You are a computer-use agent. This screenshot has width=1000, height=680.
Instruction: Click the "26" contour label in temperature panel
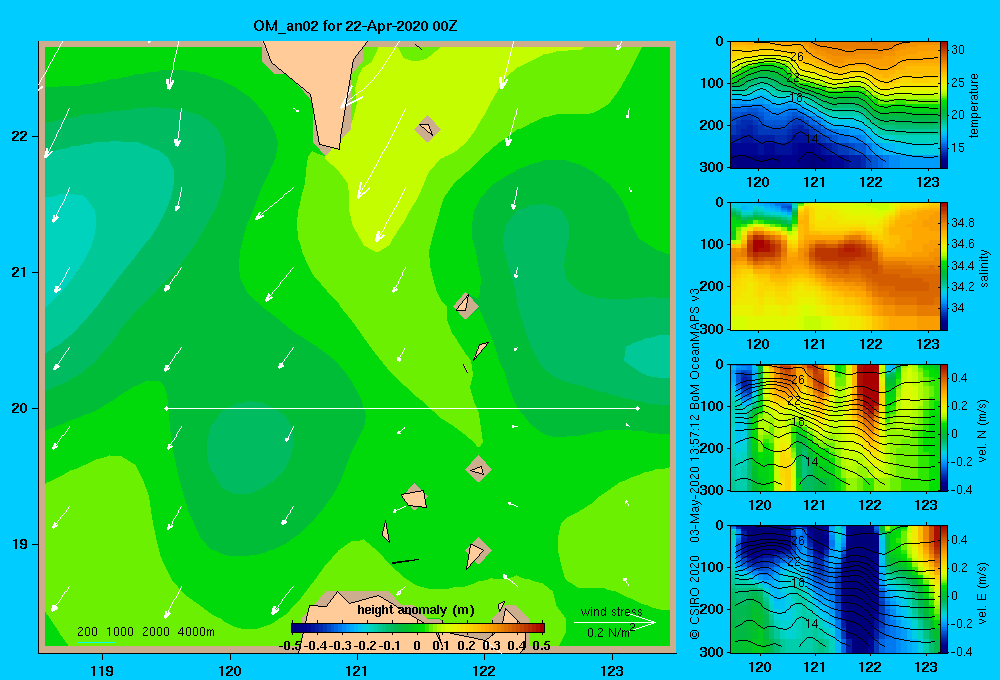coord(797,57)
